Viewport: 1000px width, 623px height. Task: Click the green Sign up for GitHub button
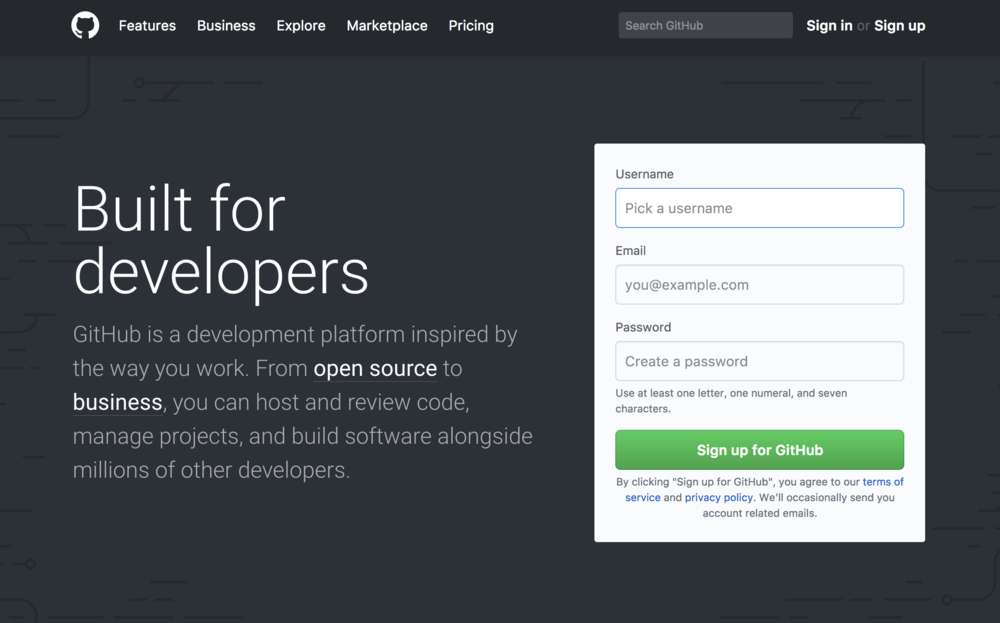click(760, 450)
